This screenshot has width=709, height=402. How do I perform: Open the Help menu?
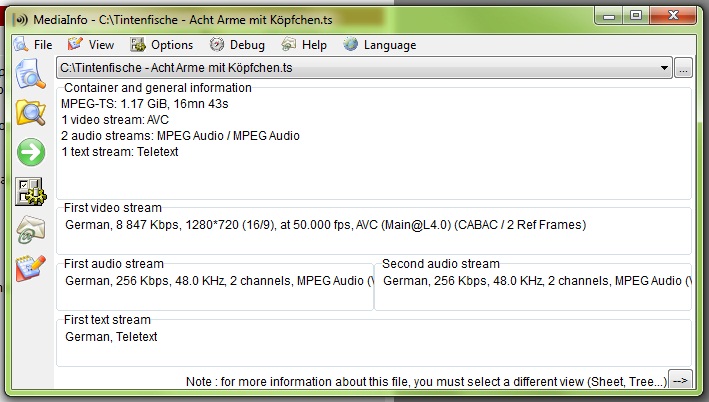point(304,45)
